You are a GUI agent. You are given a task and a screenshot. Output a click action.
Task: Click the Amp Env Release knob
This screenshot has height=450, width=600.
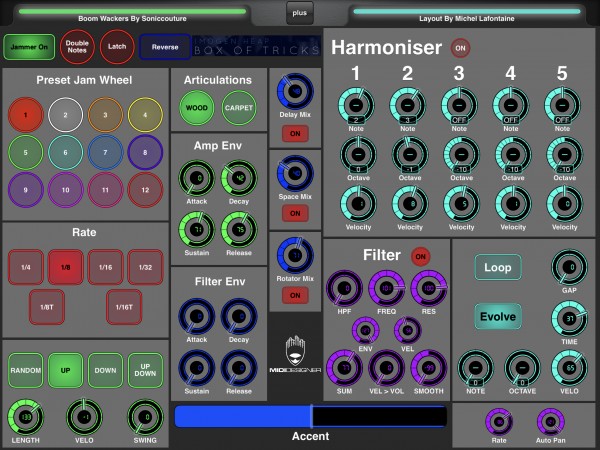pos(239,230)
